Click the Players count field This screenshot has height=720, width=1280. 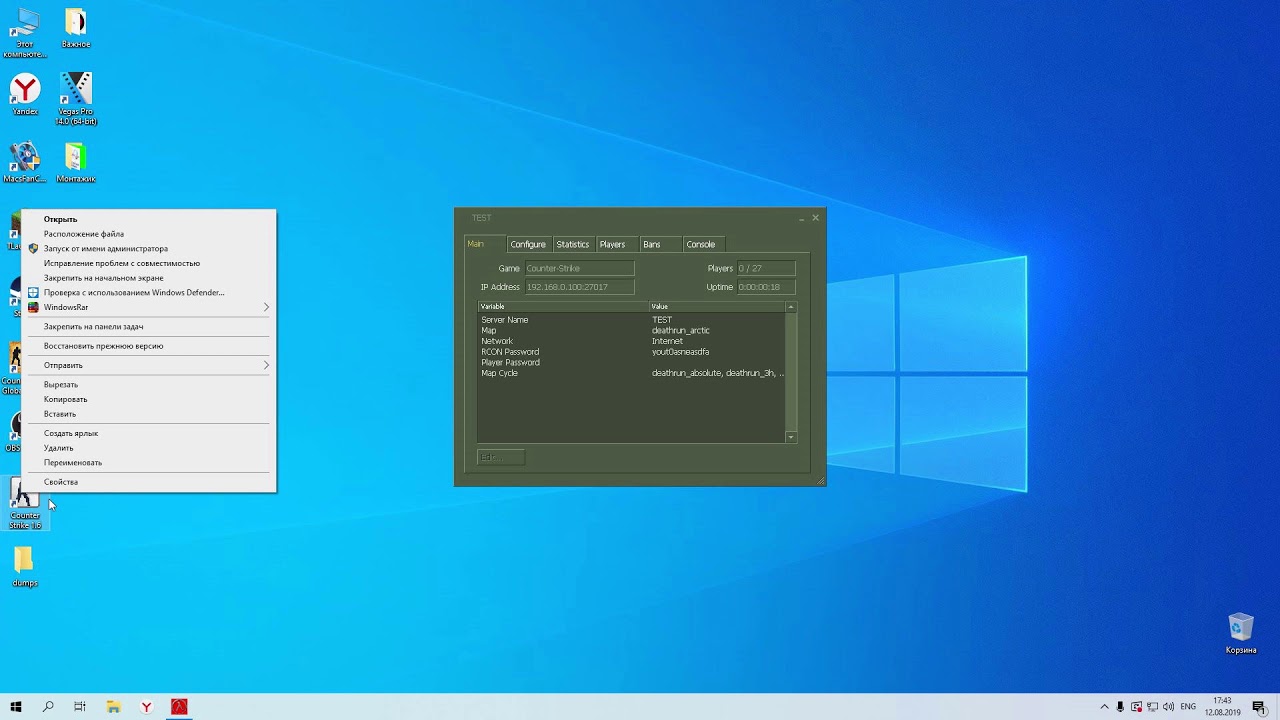pyautogui.click(x=766, y=268)
